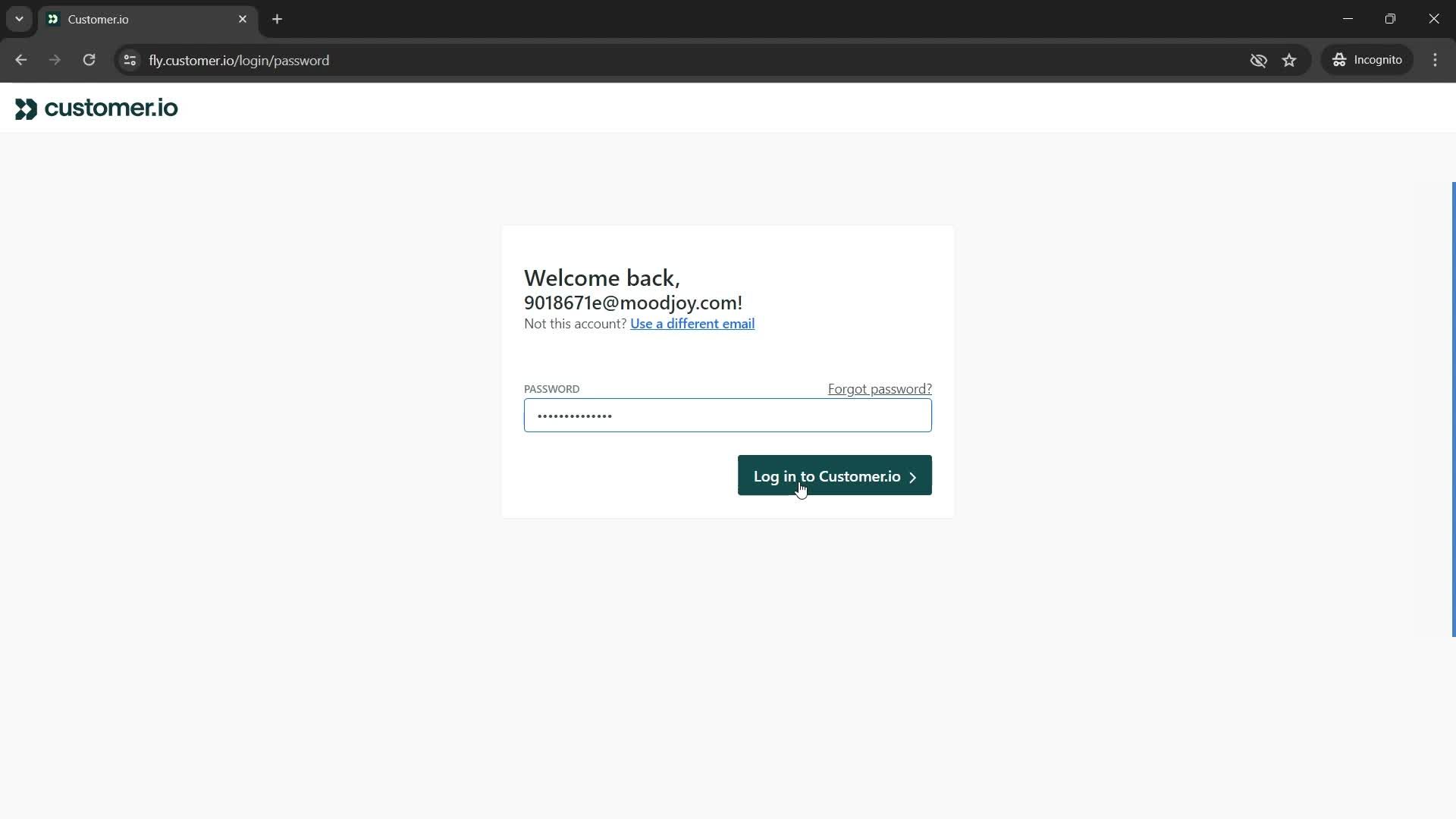Click the 'Log in to Customer.io' button
The height and width of the screenshot is (819, 1456).
pos(834,476)
